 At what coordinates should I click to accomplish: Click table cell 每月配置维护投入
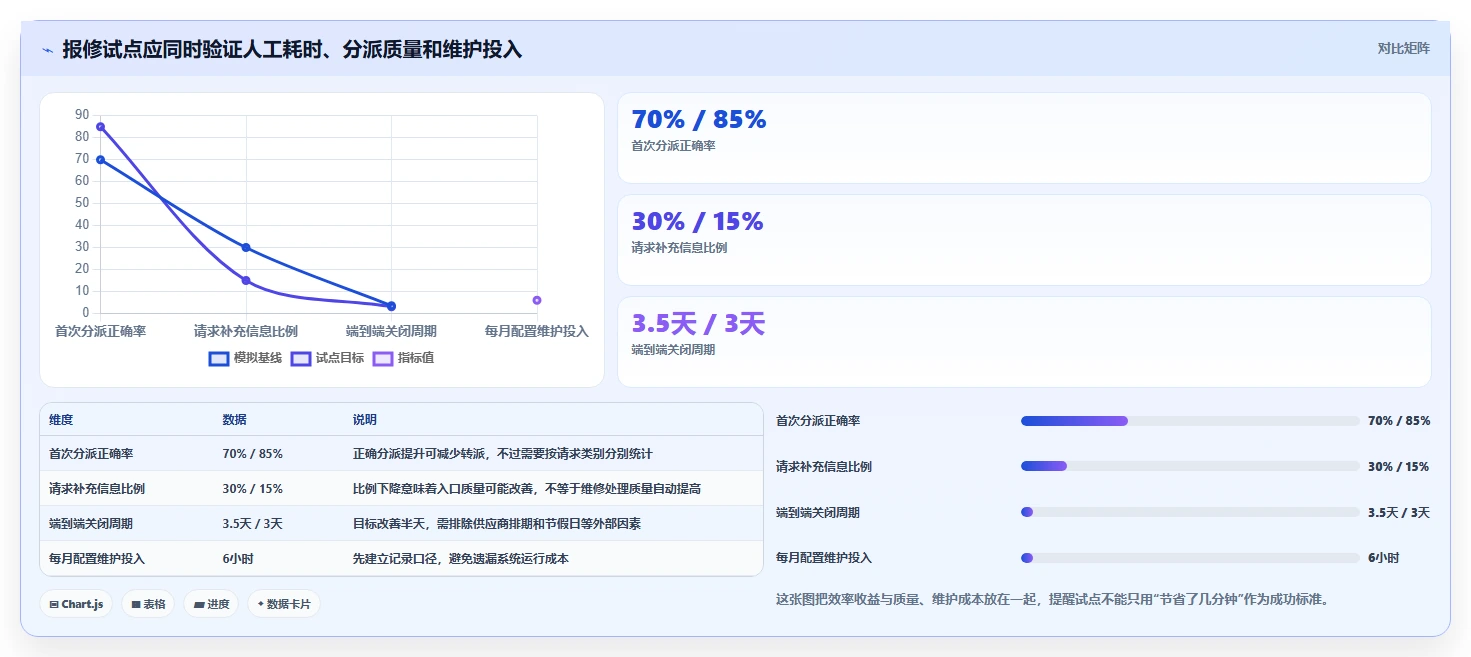(x=97, y=559)
